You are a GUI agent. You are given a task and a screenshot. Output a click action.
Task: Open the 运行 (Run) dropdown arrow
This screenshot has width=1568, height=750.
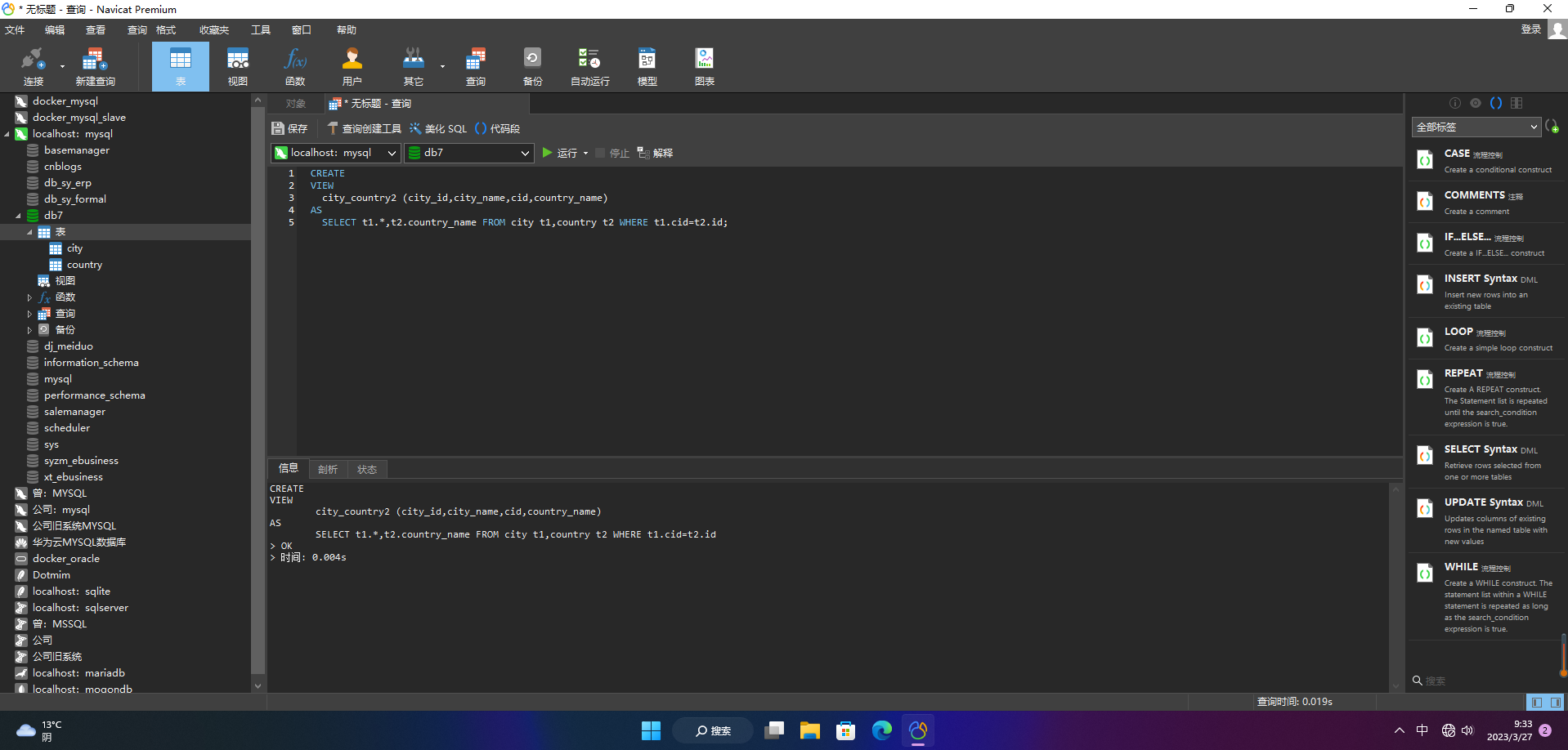point(585,154)
